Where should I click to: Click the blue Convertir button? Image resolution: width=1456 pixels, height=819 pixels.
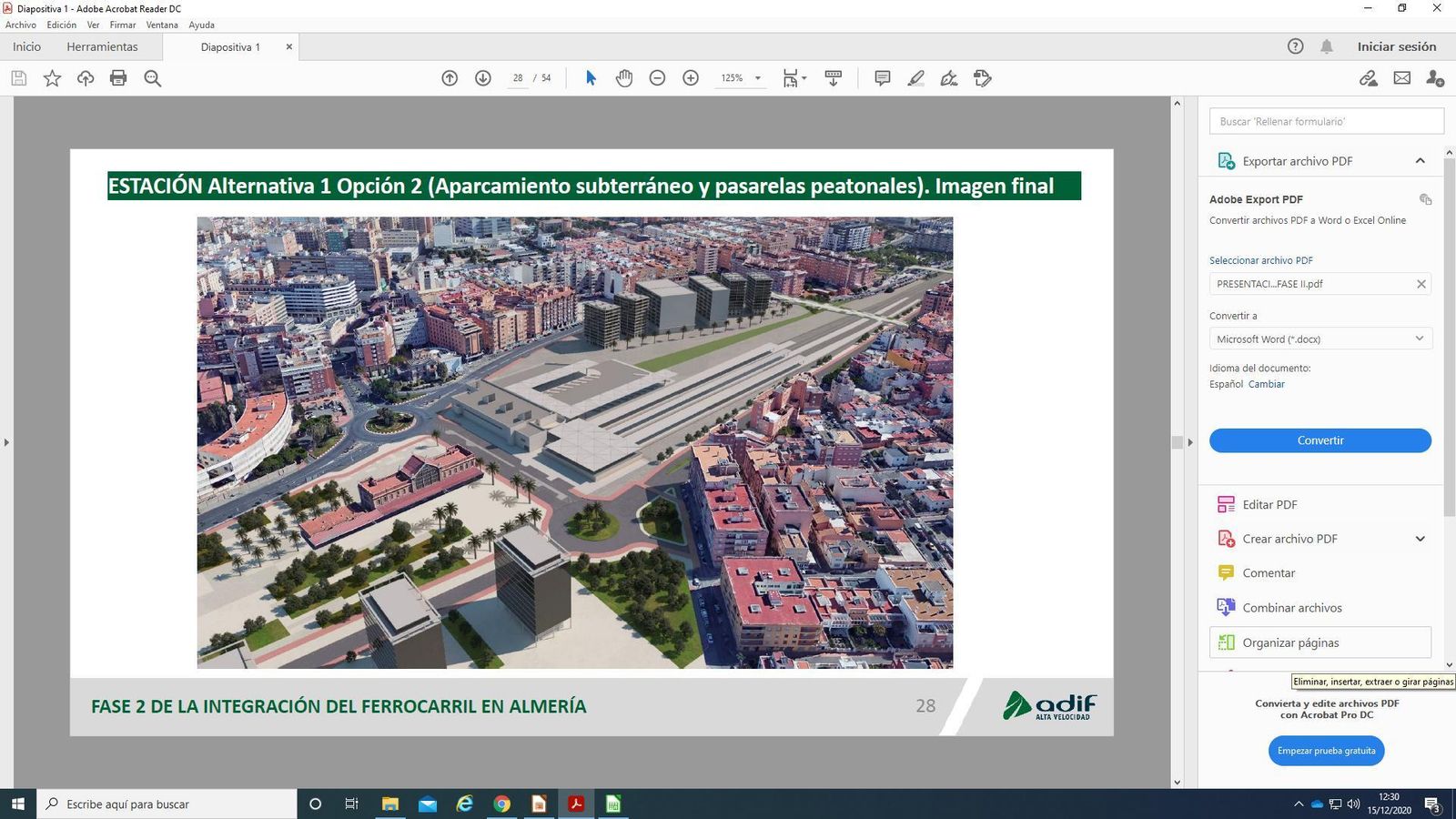pos(1319,440)
